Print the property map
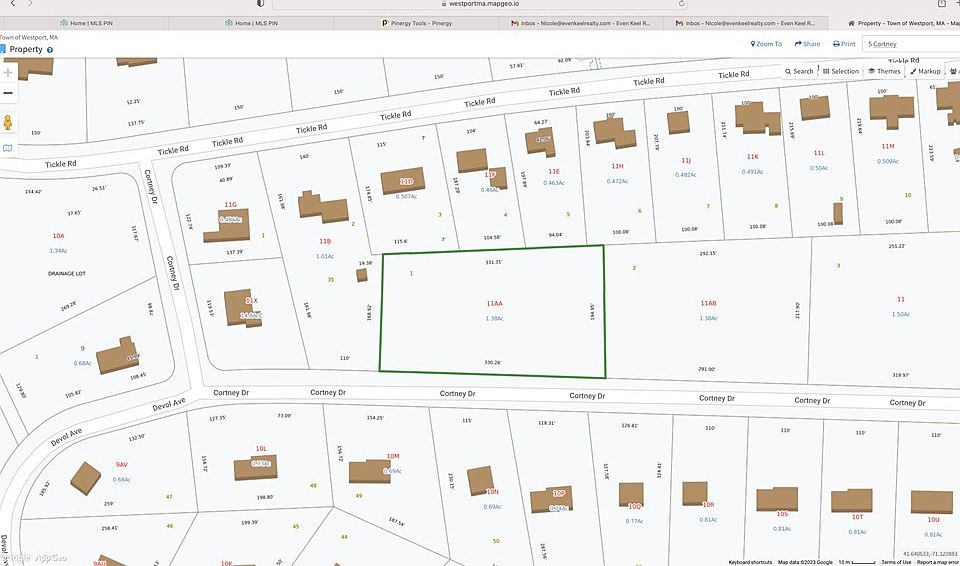The image size is (960, 566). pyautogui.click(x=844, y=44)
